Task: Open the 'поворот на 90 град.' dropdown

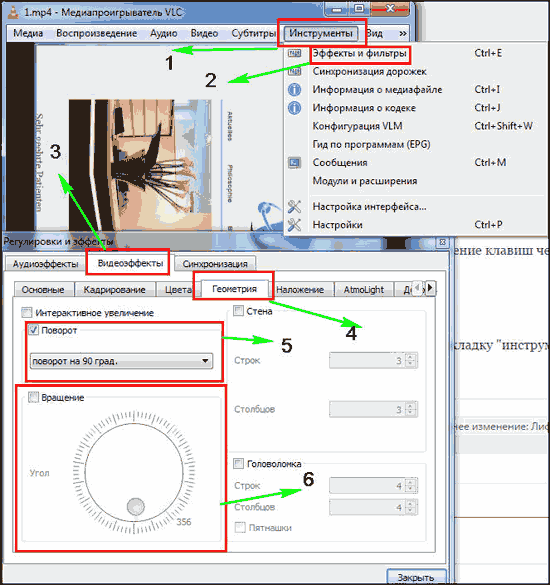Action: [x=121, y=361]
